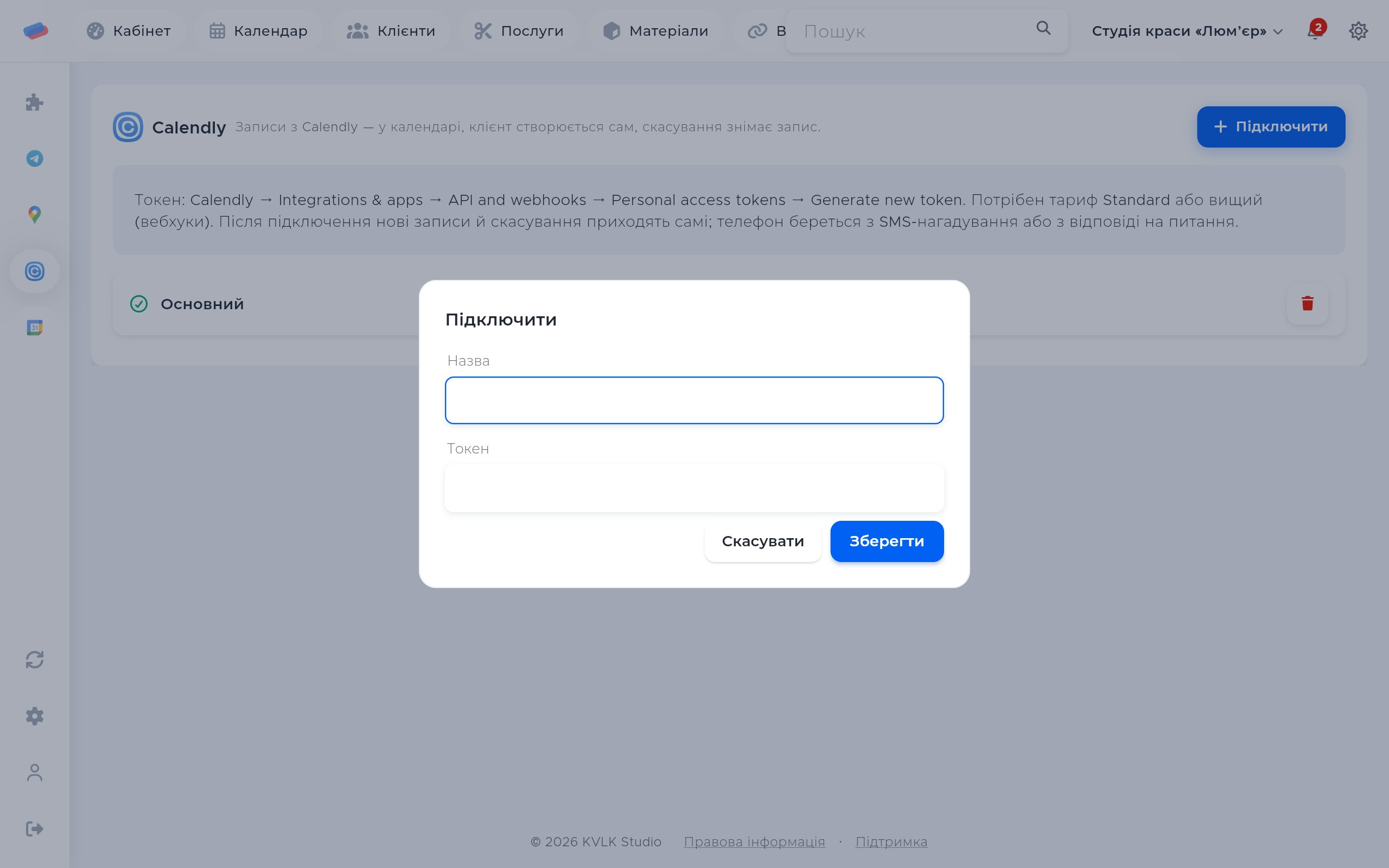Open the settings cog in top bar
This screenshot has width=1389, height=868.
(x=1358, y=31)
